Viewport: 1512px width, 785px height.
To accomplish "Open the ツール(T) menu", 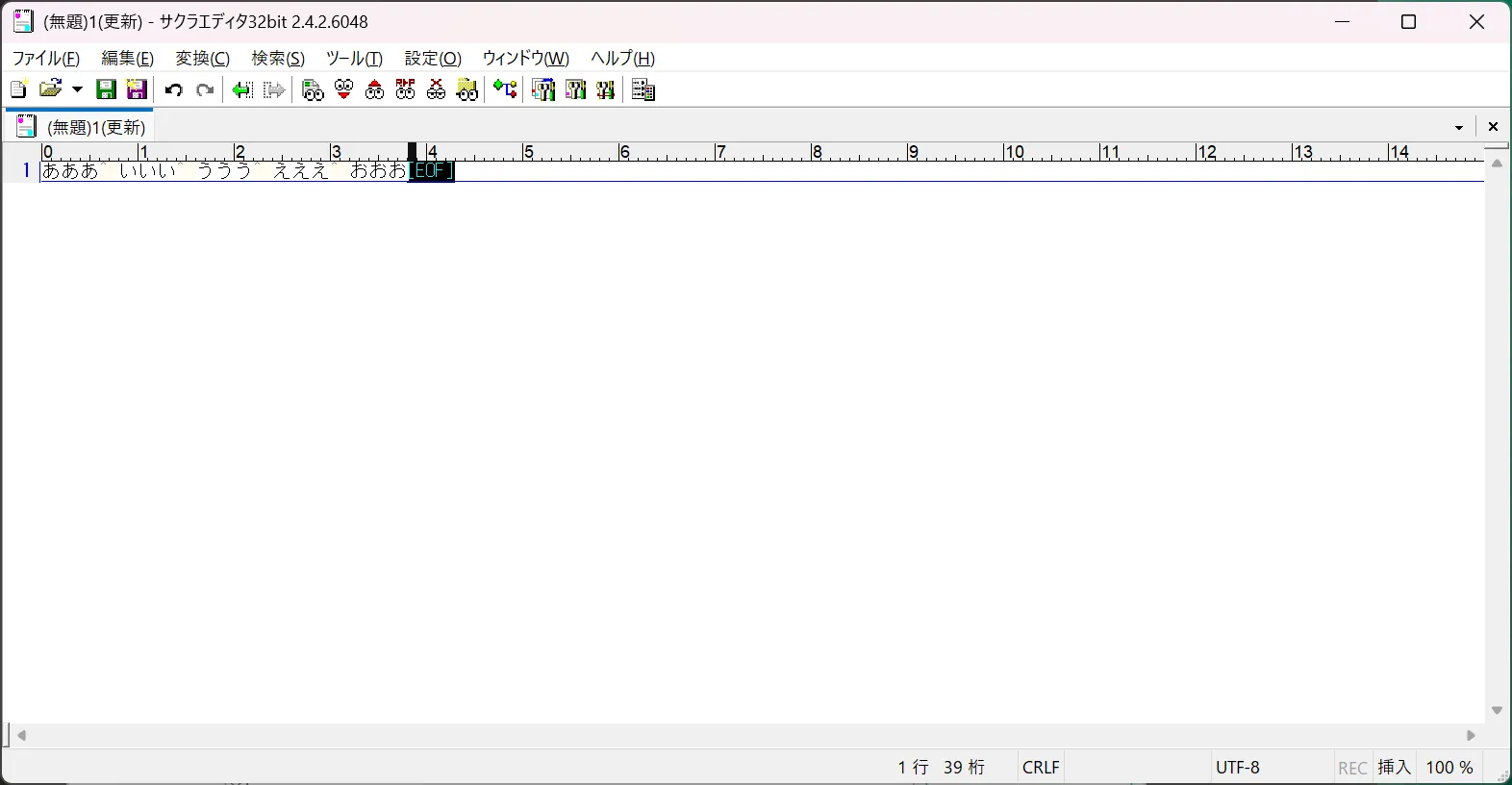I will coord(354,59).
